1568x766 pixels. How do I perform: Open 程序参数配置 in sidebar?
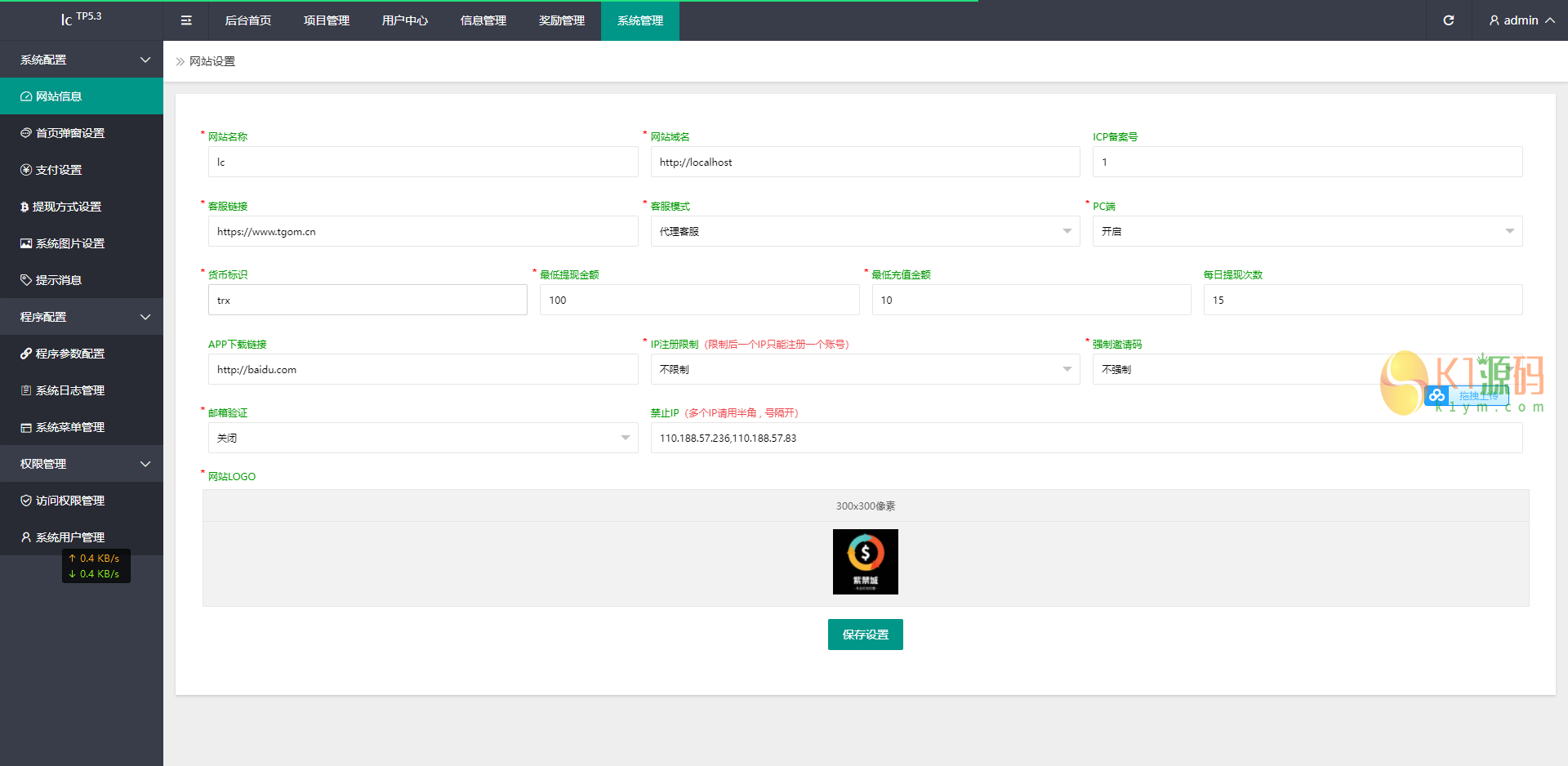[x=82, y=354]
